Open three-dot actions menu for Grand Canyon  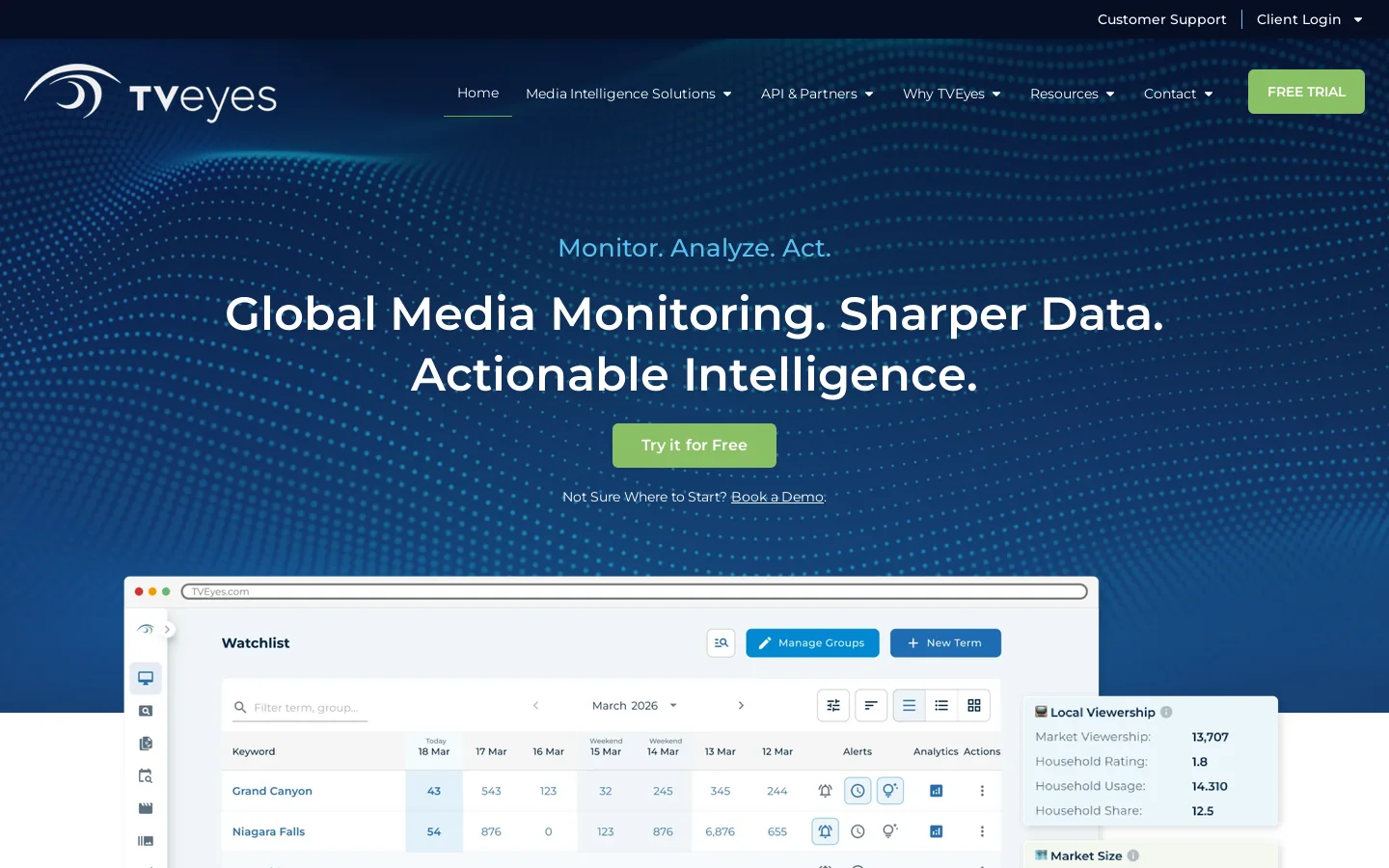tap(982, 791)
